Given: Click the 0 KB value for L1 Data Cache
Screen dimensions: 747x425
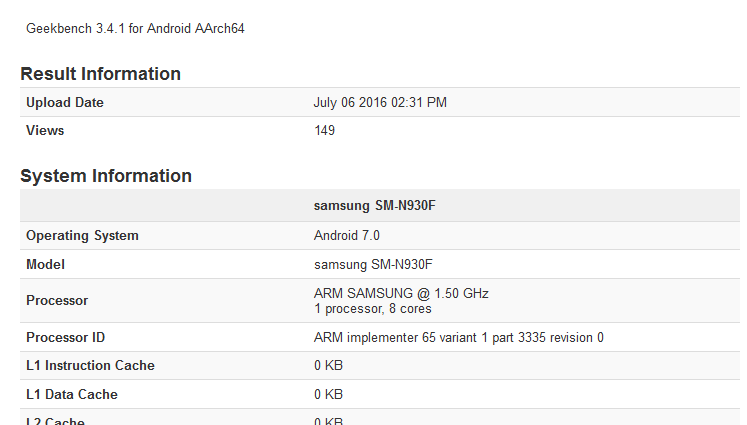Looking at the screenshot, I should tap(329, 395).
